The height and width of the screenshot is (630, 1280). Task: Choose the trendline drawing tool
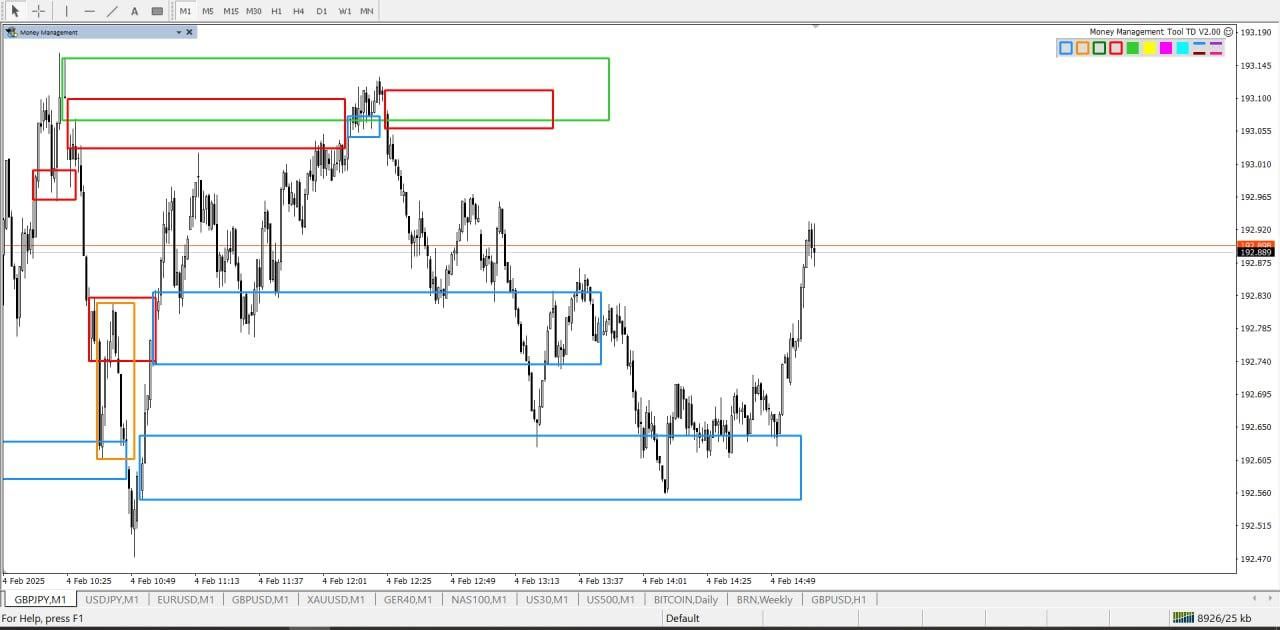[x=112, y=11]
